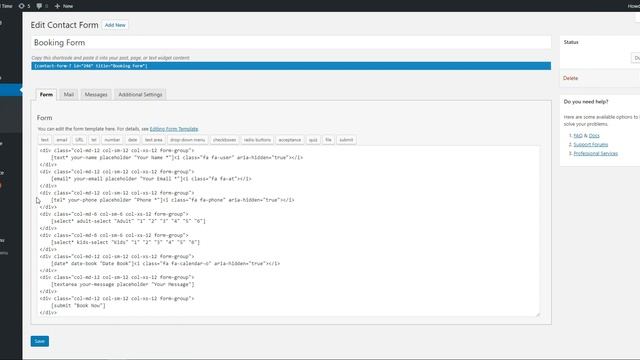Insert a checkboxes tag
This screenshot has height=360, width=640.
224,140
